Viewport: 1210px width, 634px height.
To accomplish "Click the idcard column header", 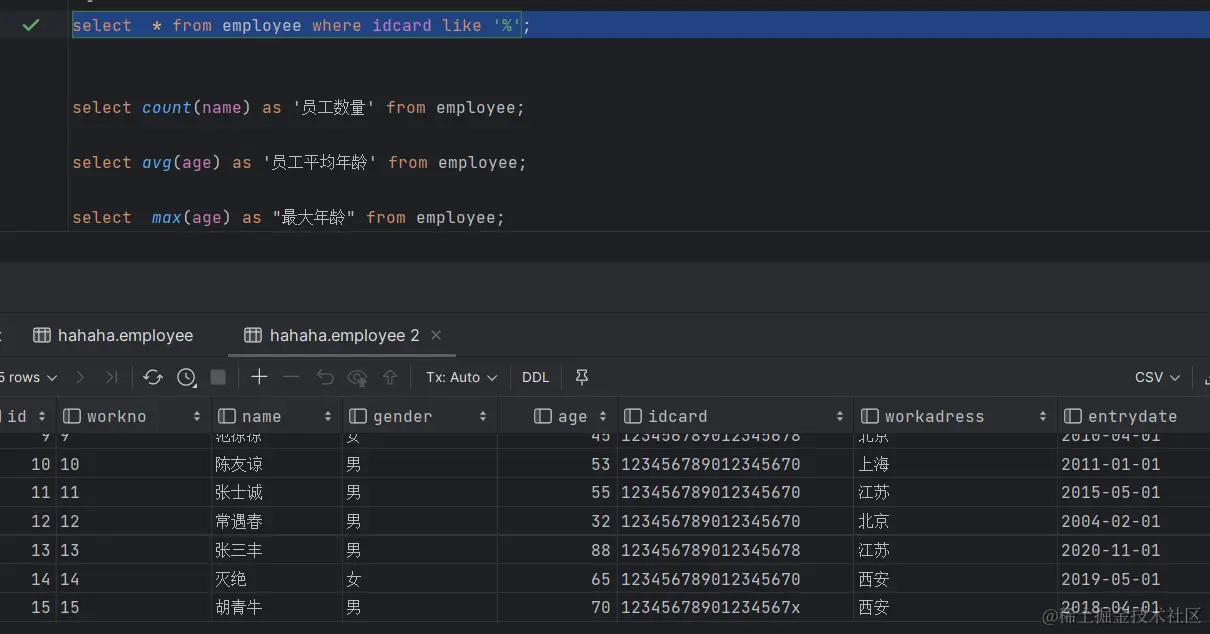I will tap(678, 416).
